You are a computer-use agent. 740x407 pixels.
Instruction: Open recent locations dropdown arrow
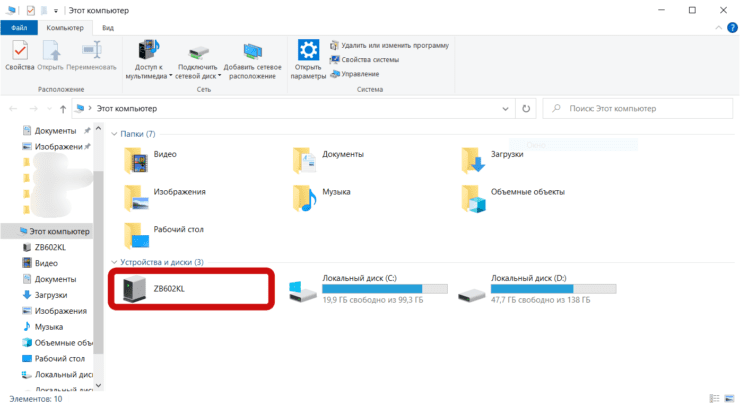49,109
